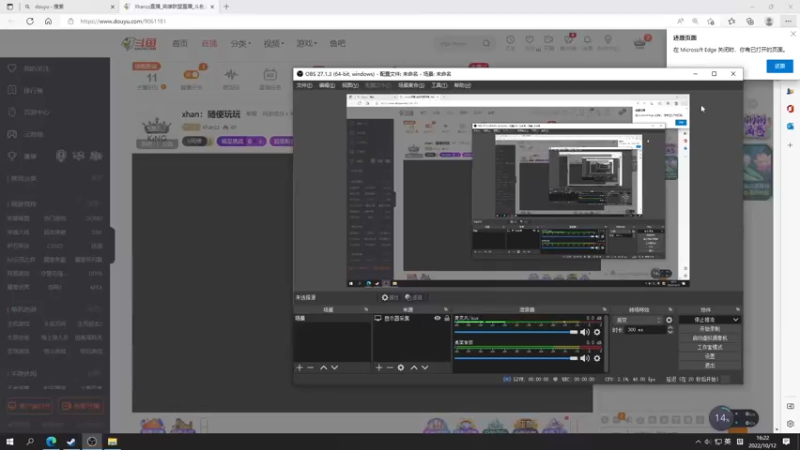The width and height of the screenshot is (800, 450).
Task: Toggle lock on Display Capture source
Action: [447, 318]
